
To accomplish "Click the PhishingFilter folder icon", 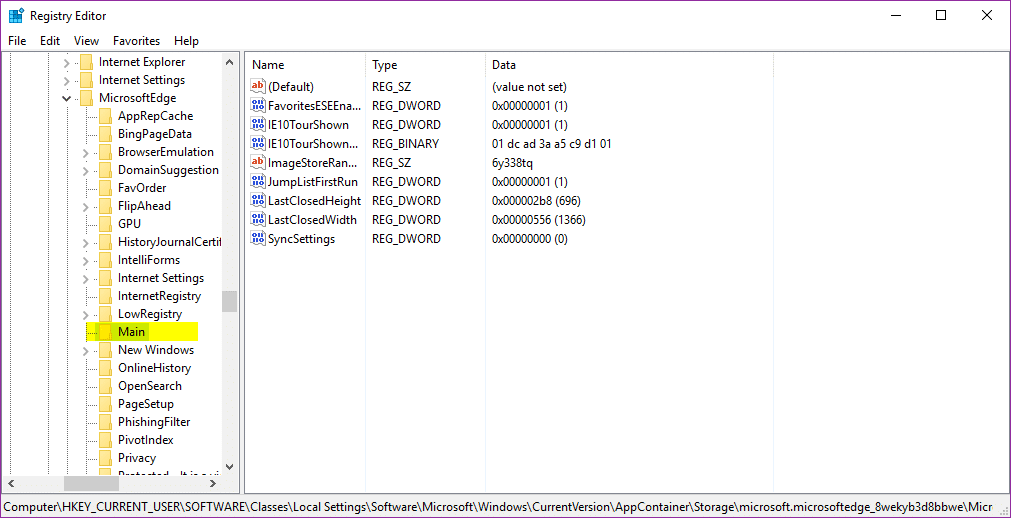I will pos(105,422).
